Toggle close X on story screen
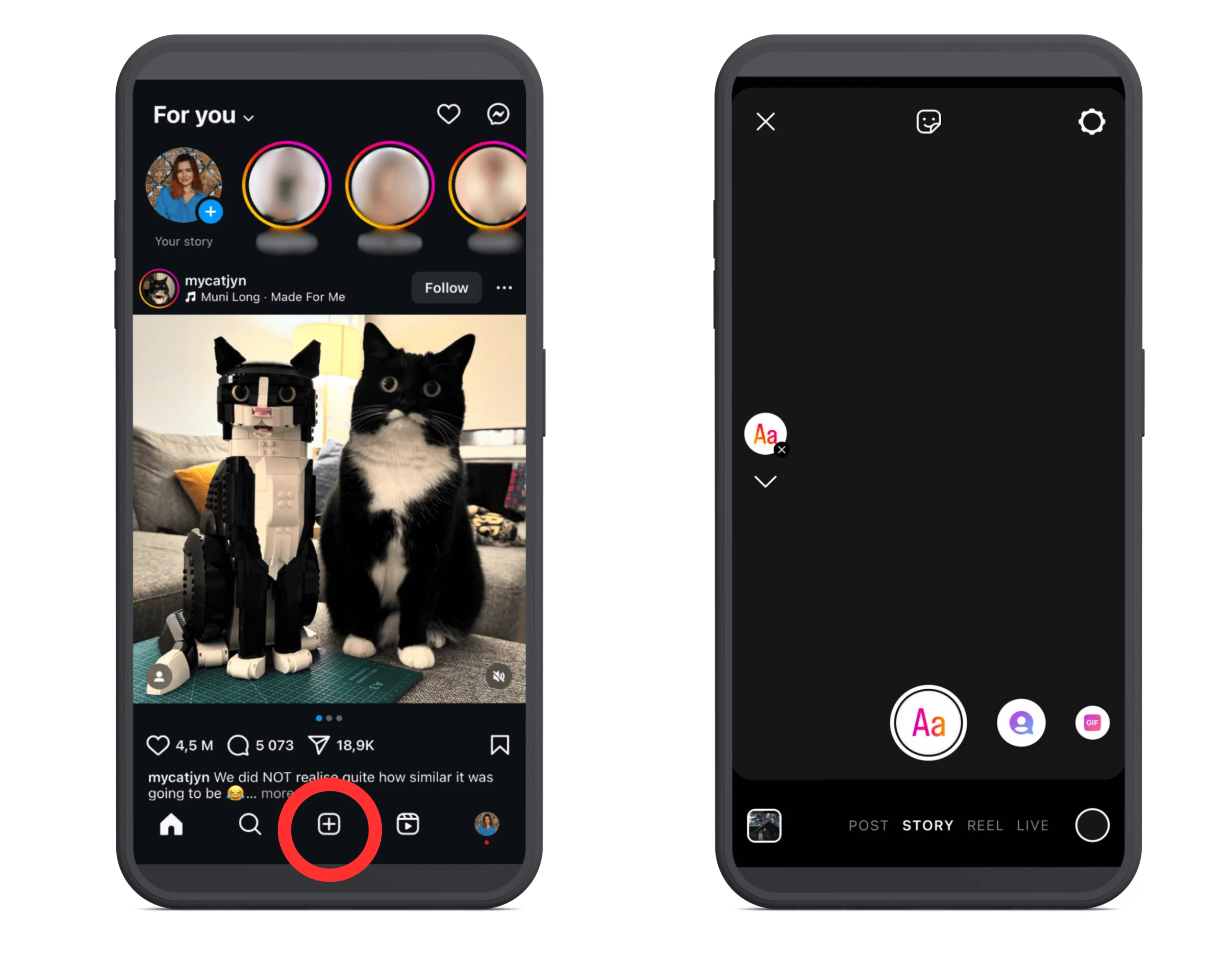This screenshot has width=1225, height=980. (766, 122)
